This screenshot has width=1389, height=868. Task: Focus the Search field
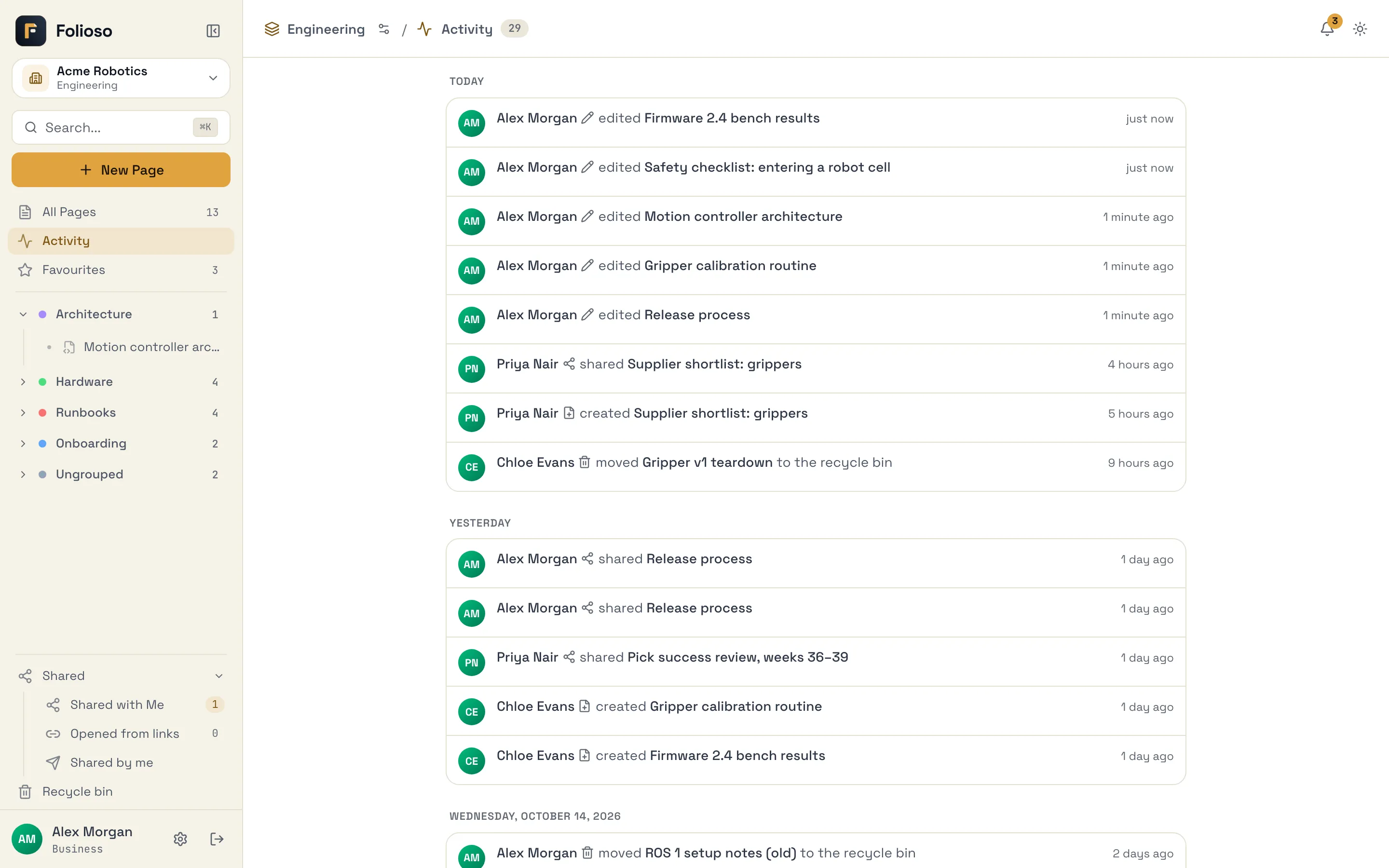121,127
